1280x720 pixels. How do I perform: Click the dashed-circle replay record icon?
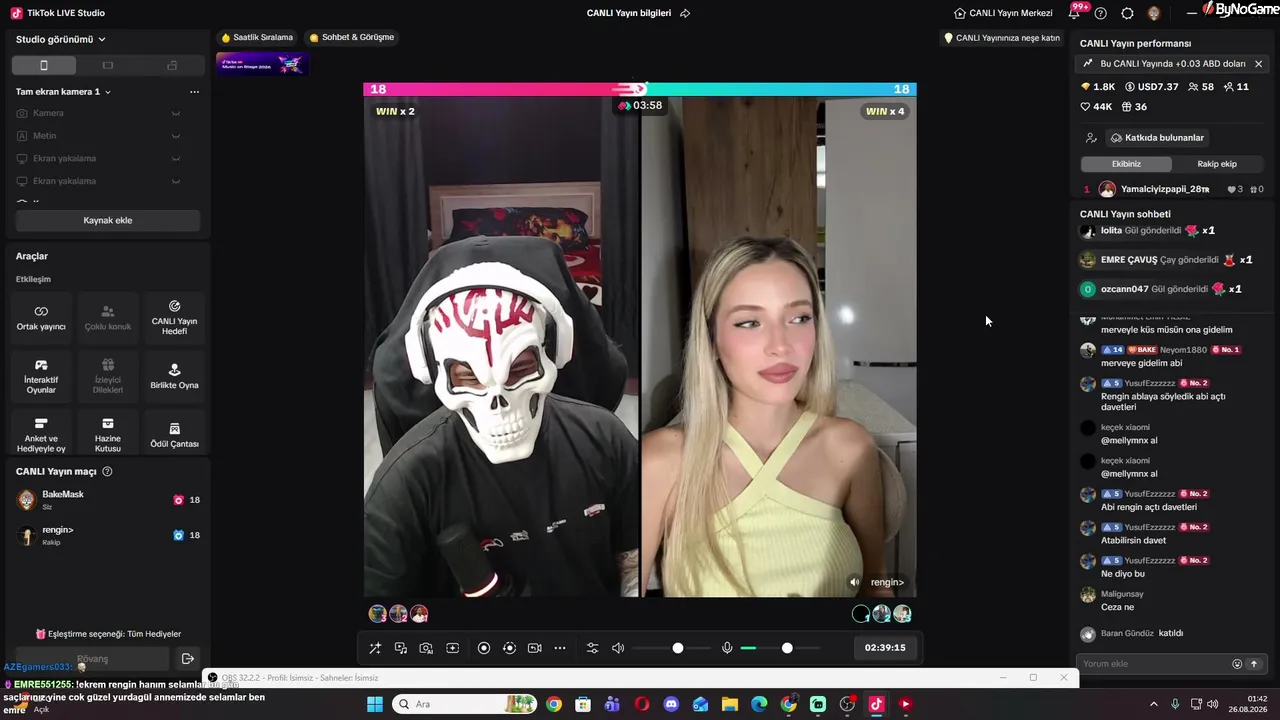click(509, 648)
